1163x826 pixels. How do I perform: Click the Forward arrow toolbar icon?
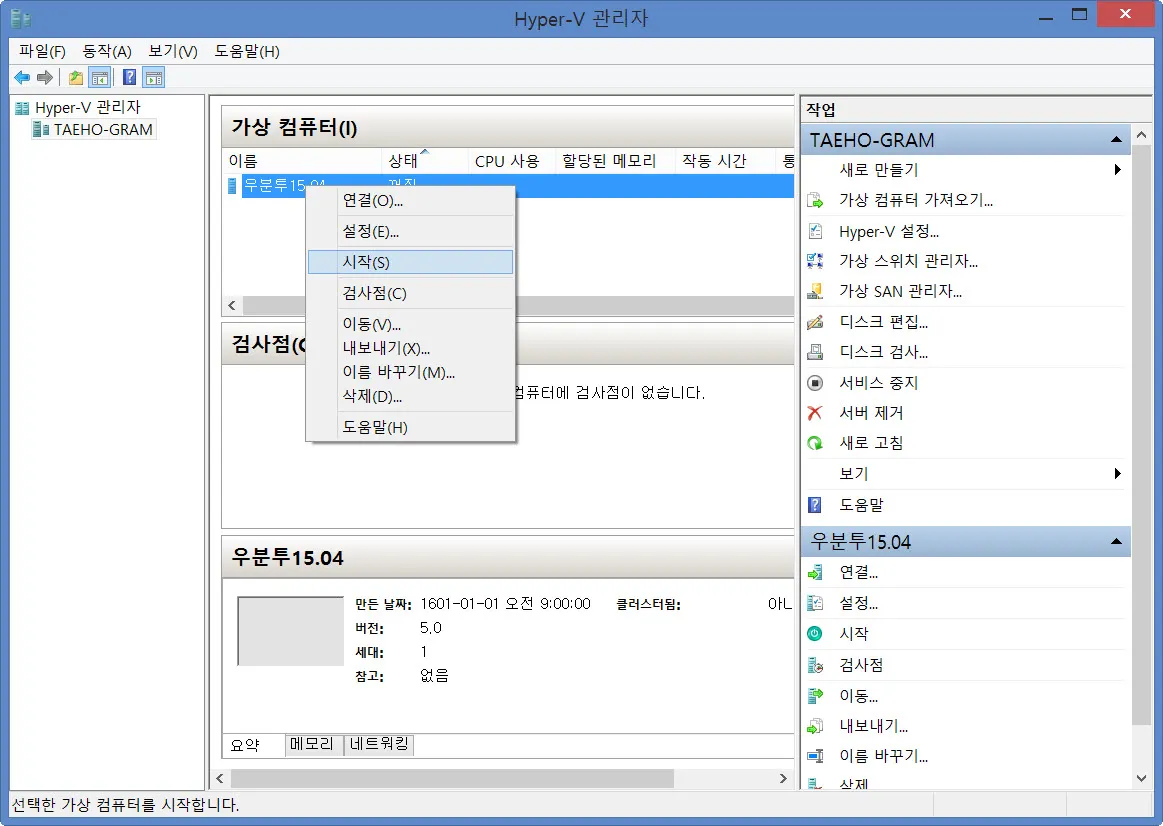[x=45, y=77]
